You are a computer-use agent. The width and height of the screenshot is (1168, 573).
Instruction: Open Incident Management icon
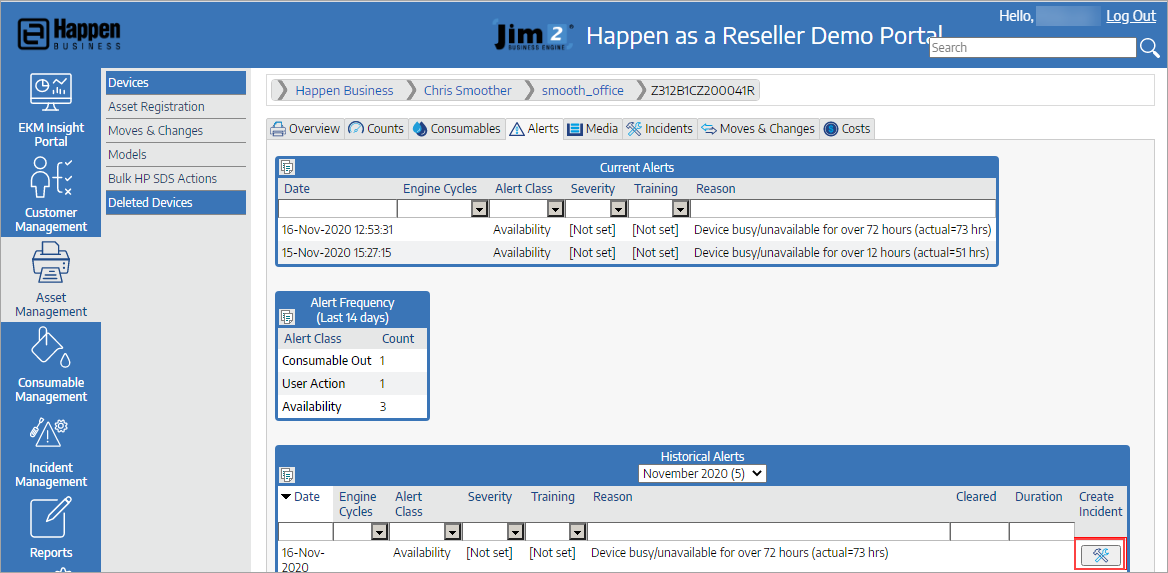point(51,432)
